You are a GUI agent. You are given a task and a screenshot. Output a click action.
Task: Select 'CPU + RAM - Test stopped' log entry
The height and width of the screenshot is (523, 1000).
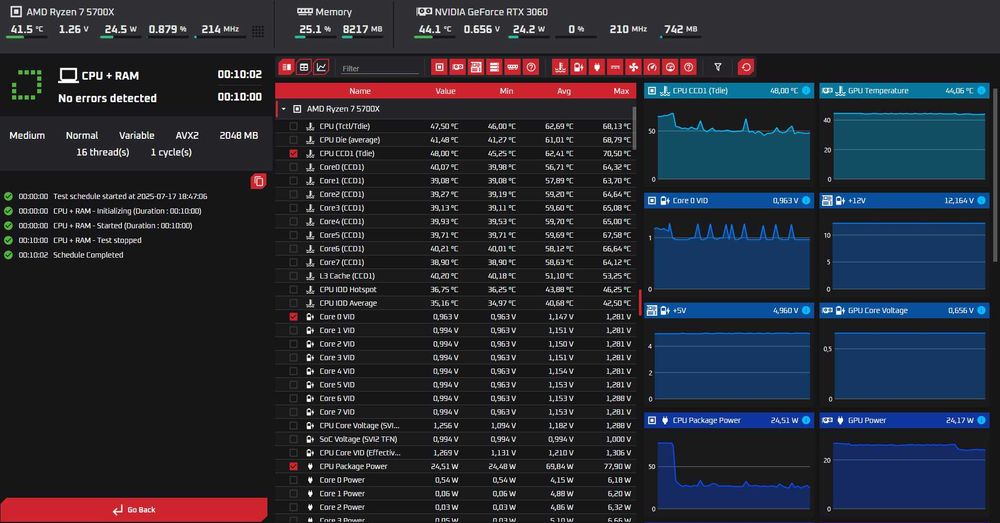click(97, 240)
